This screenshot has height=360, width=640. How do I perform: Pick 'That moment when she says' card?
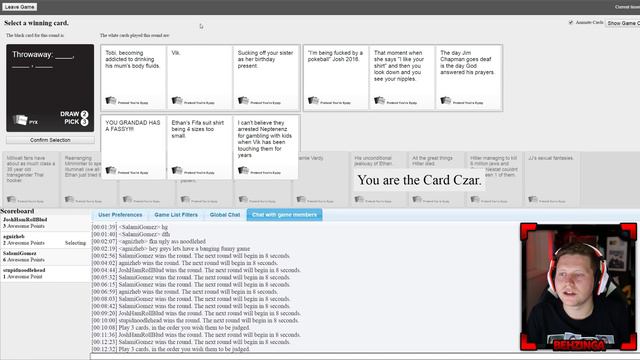pos(402,78)
